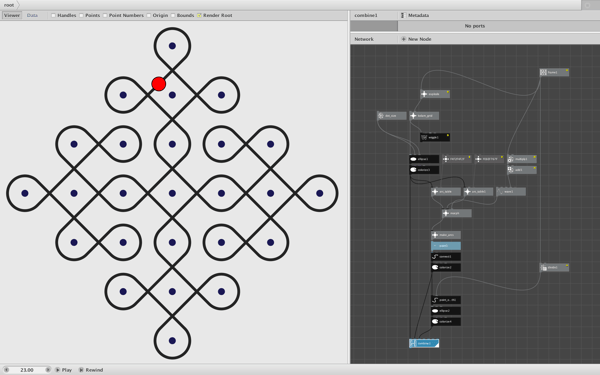
Task: Click the frame number field 23.00
Action: (x=27, y=370)
